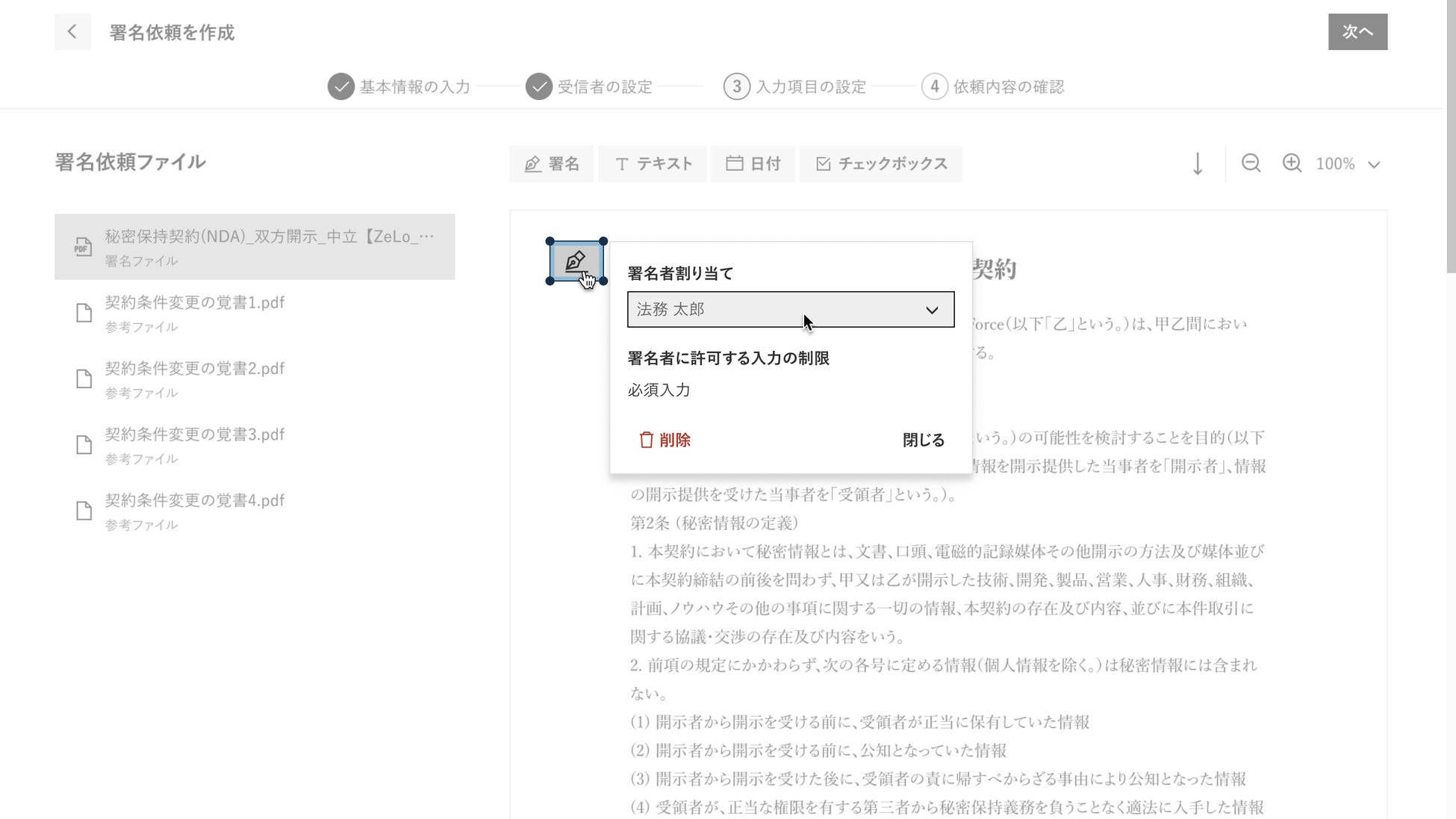Click the vertical page scrollbar
Viewport: 1456px width, 819px height.
click(1450, 134)
